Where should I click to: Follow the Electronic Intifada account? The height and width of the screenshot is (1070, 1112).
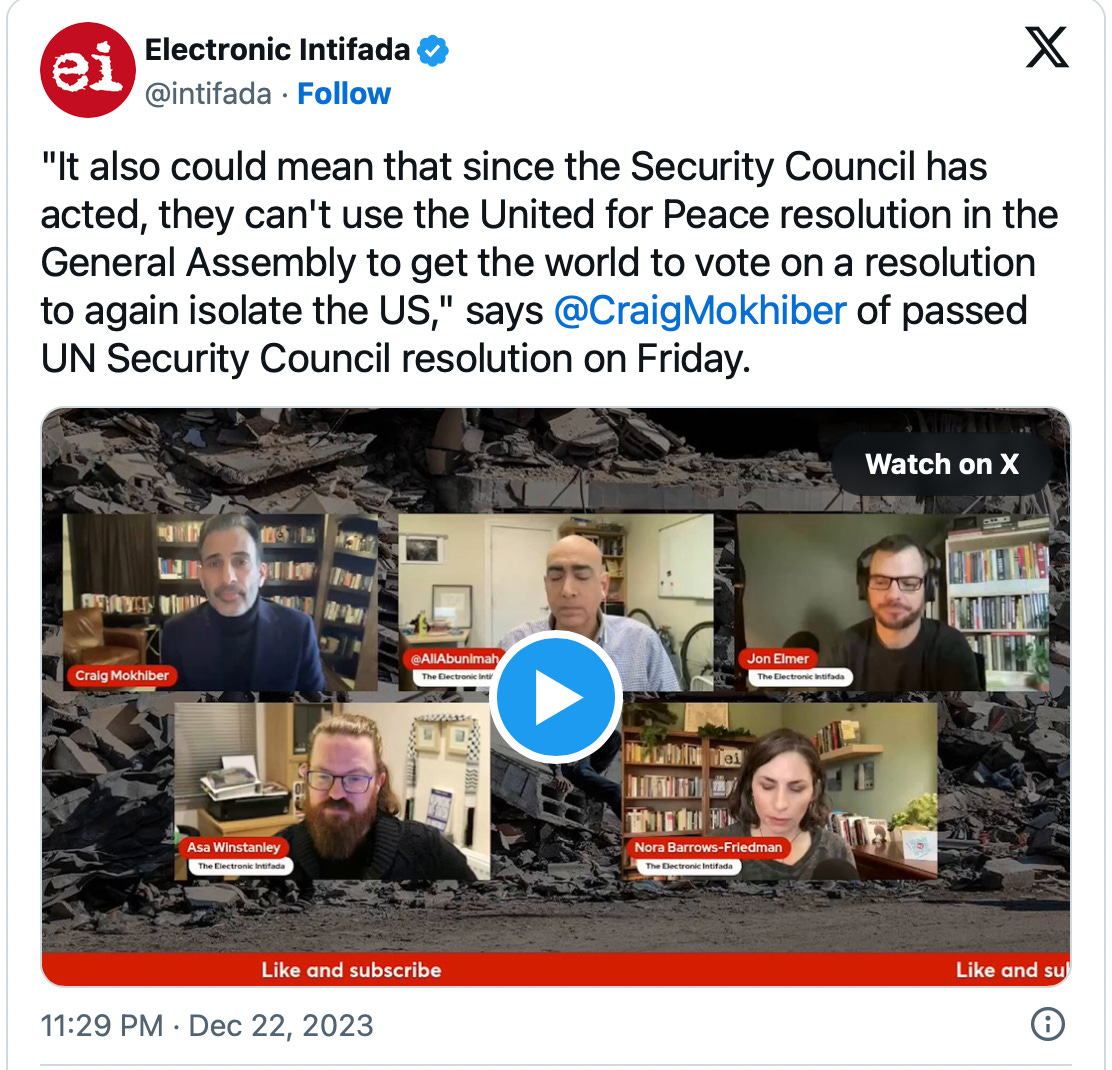point(344,94)
